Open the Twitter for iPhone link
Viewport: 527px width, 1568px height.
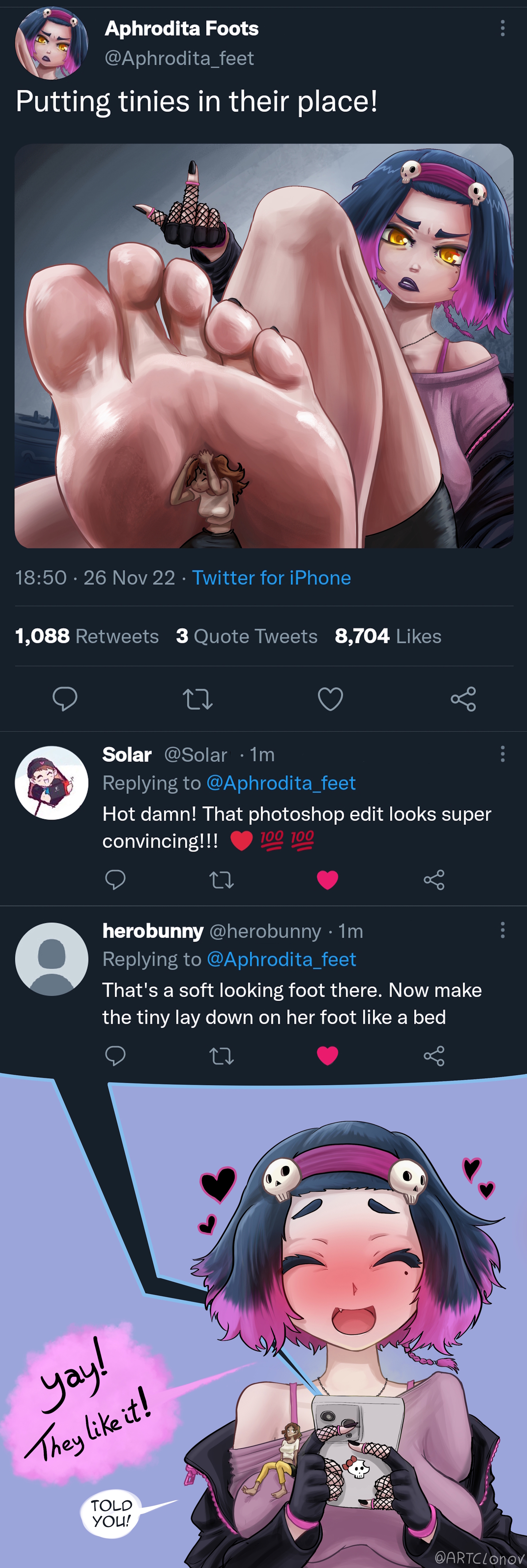(271, 578)
